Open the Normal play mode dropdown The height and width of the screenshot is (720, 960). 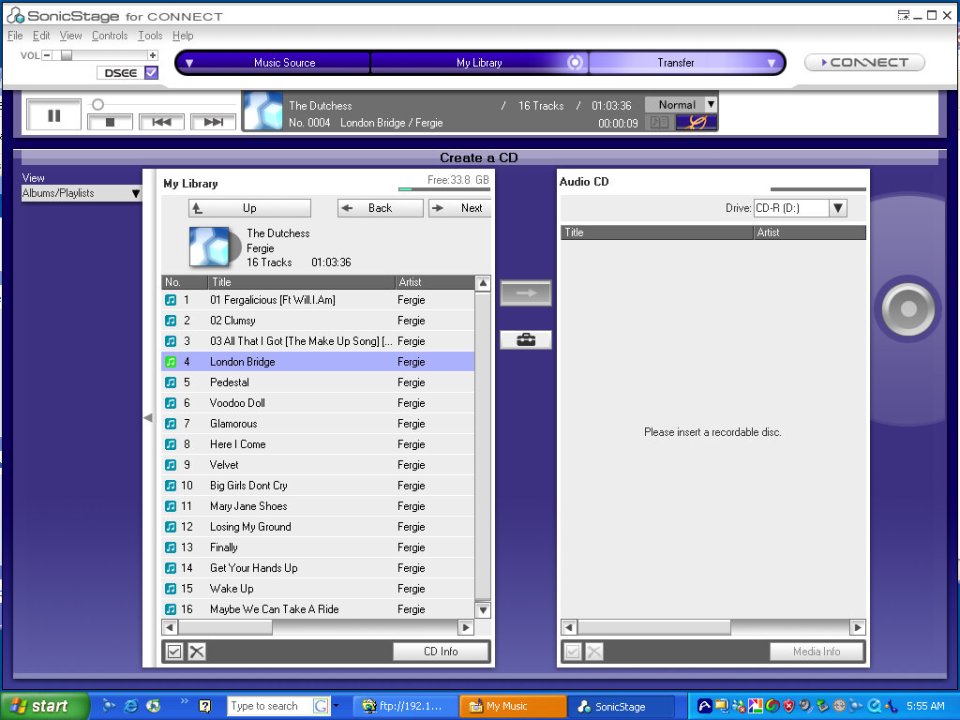click(x=711, y=104)
